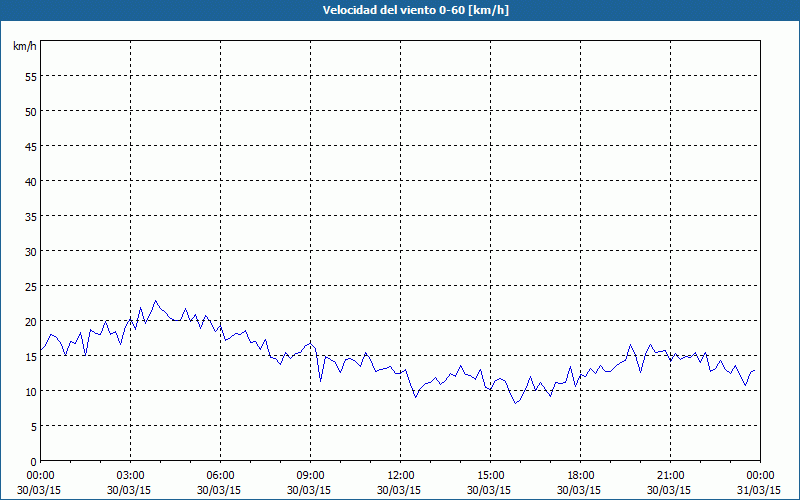
Task: Click the y-axis value '15'
Action: (x=31, y=357)
